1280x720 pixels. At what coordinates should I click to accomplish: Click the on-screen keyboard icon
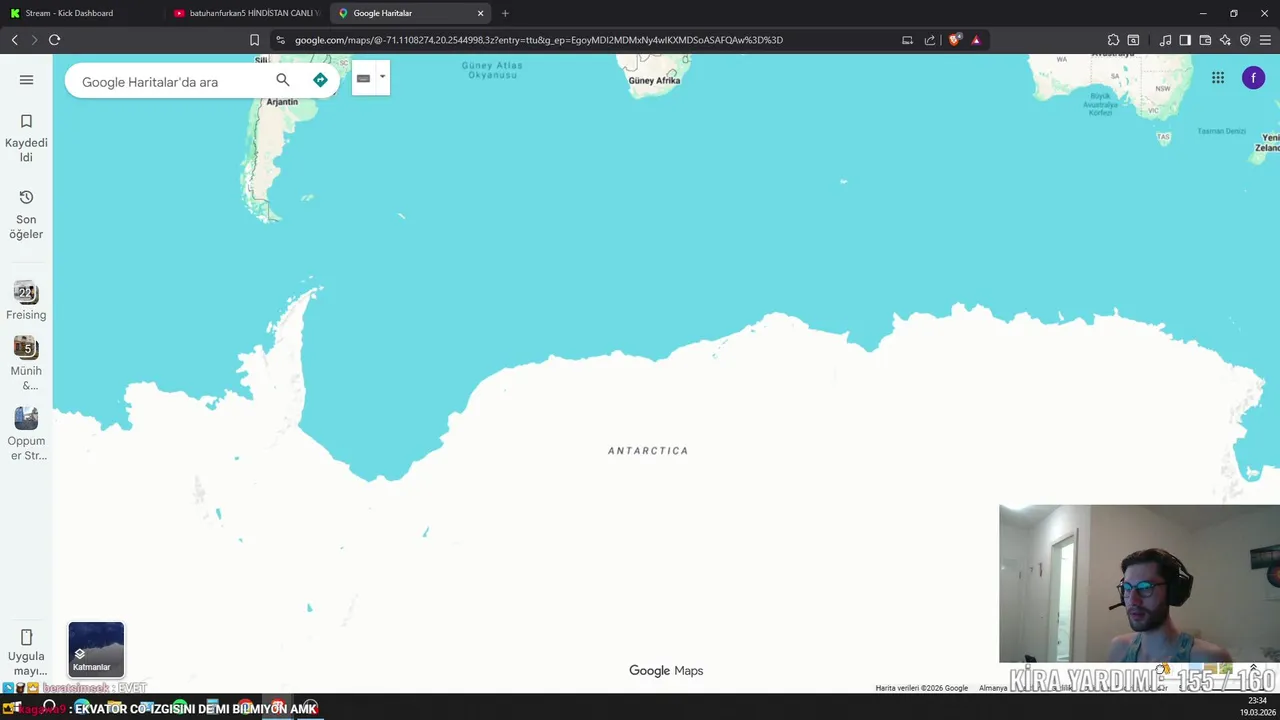[x=363, y=78]
